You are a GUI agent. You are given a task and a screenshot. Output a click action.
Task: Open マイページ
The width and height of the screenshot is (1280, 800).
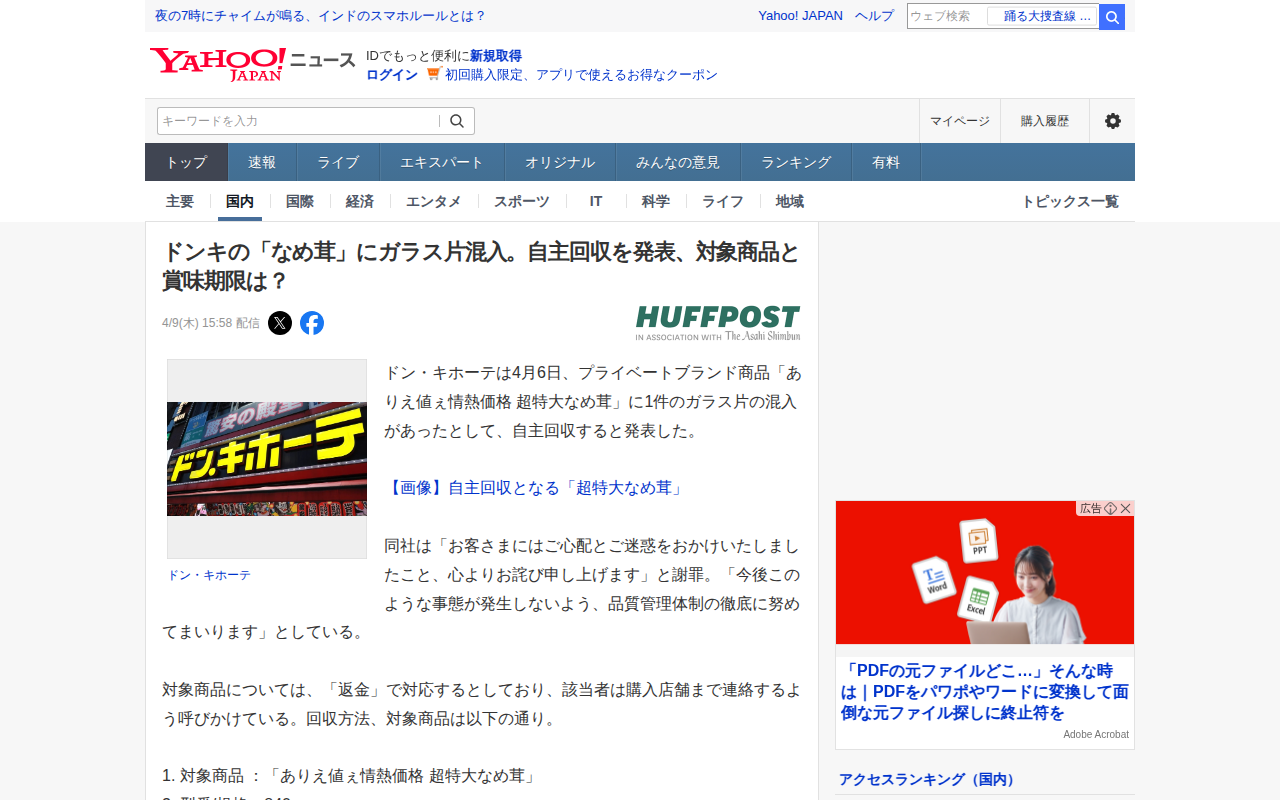click(x=960, y=121)
